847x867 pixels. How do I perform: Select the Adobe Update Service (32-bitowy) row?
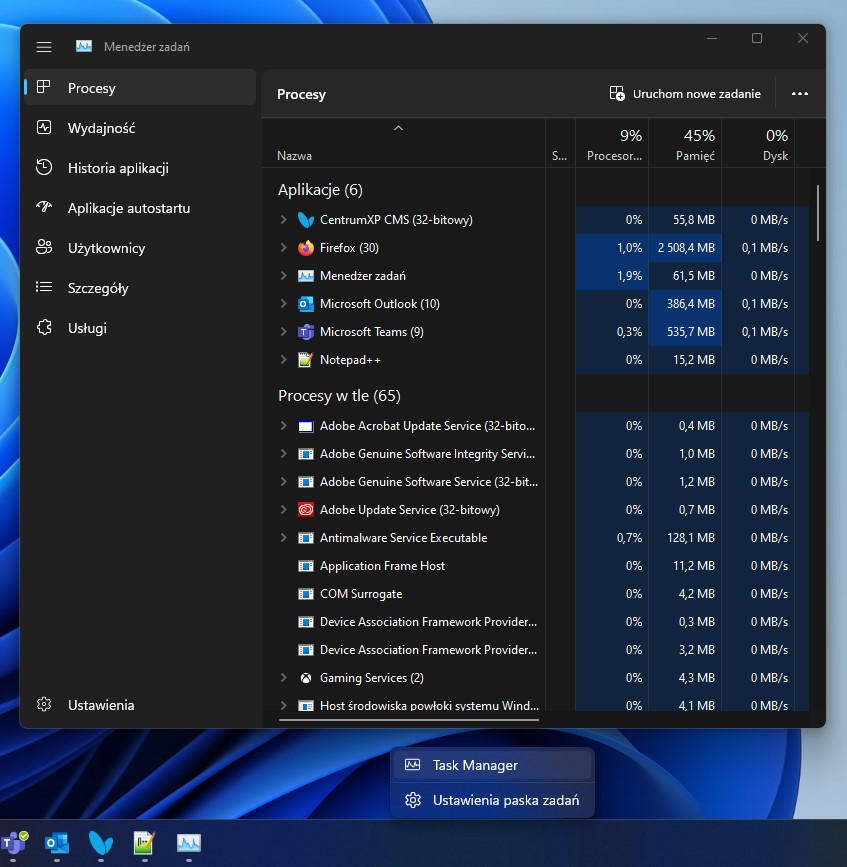(535, 510)
